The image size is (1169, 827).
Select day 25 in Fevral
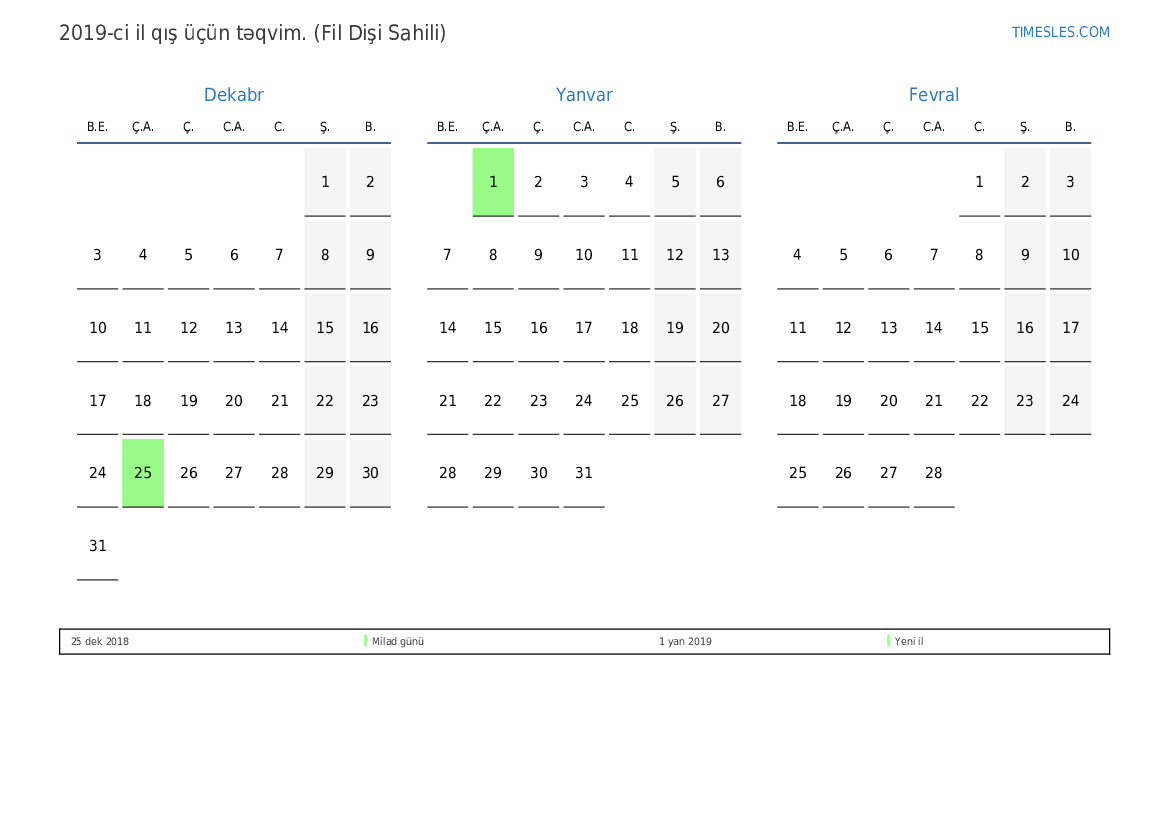[798, 473]
